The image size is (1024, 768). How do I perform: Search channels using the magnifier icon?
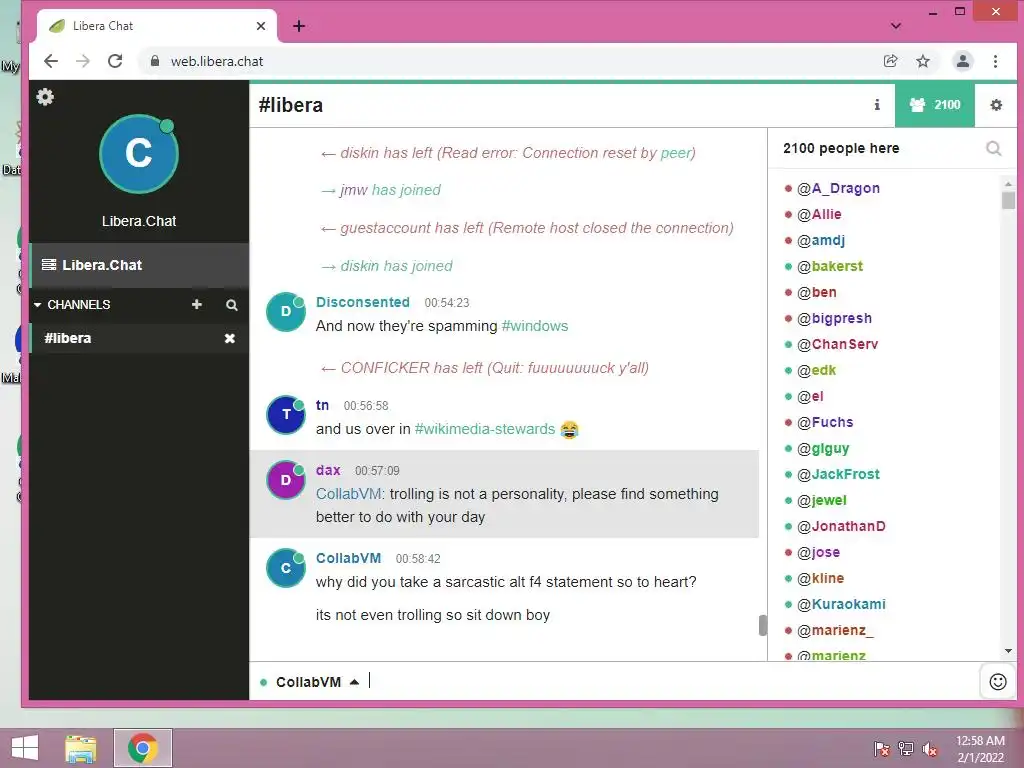tap(232, 305)
